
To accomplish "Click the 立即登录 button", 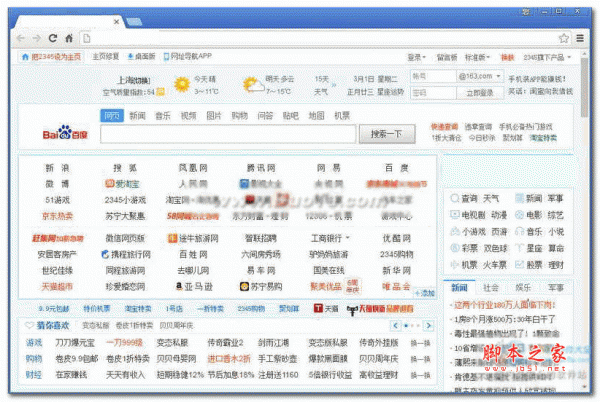I will tap(480, 93).
